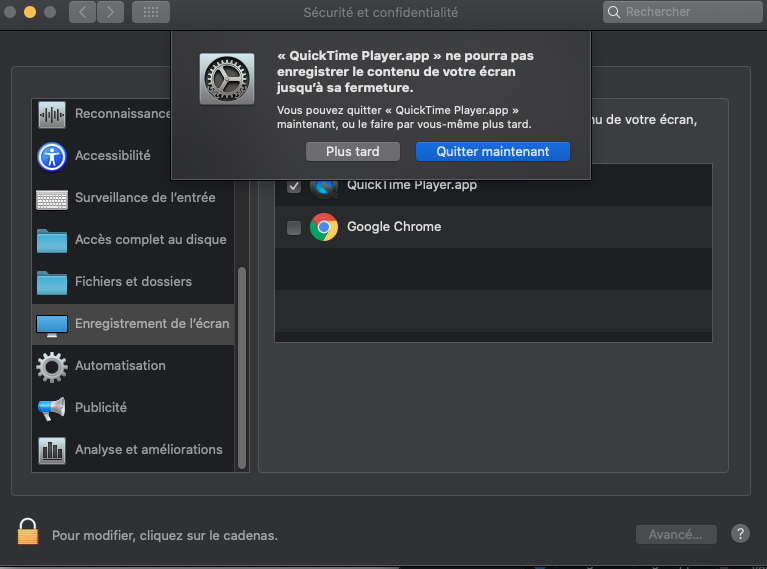
Task: Show all preferences with the grid button
Action: (x=151, y=12)
